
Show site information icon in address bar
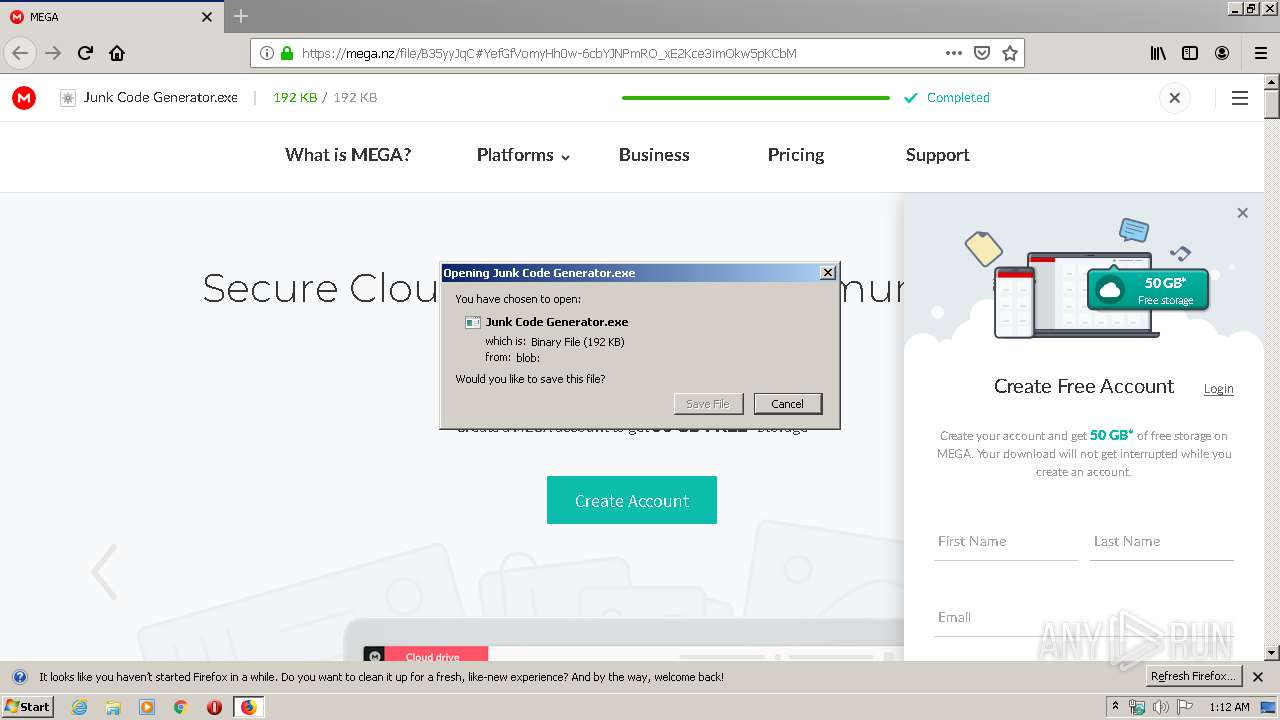(x=266, y=53)
